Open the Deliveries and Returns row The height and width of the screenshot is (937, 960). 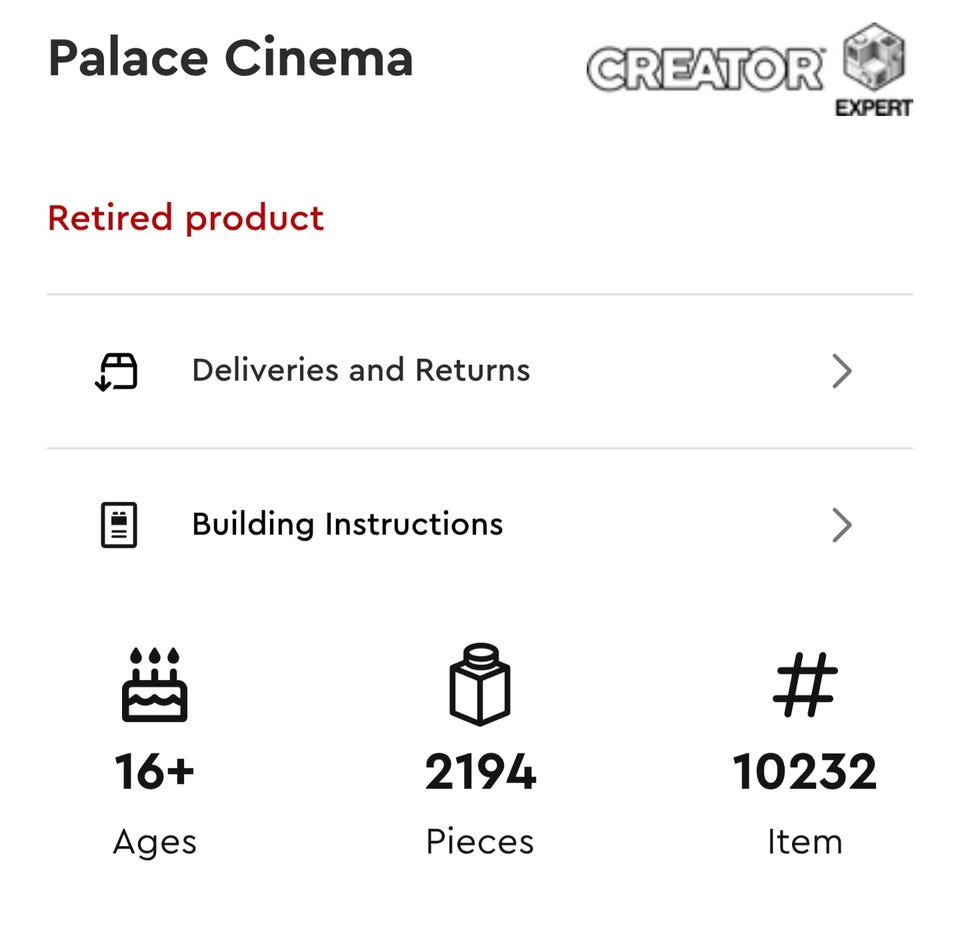361,371
